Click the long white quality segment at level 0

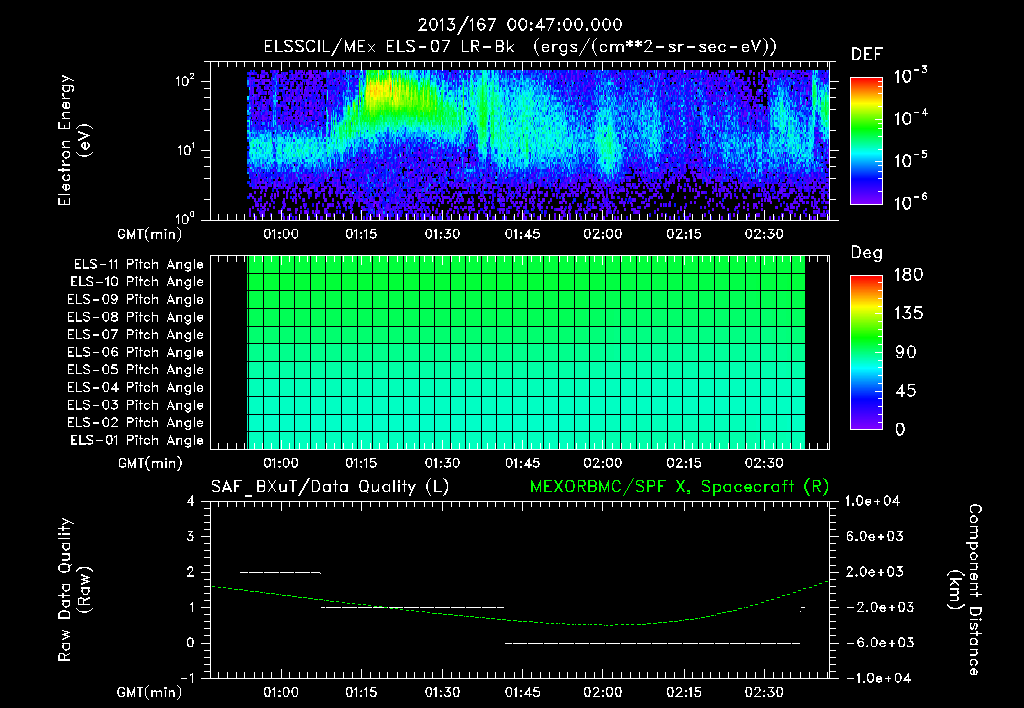[x=652, y=643]
